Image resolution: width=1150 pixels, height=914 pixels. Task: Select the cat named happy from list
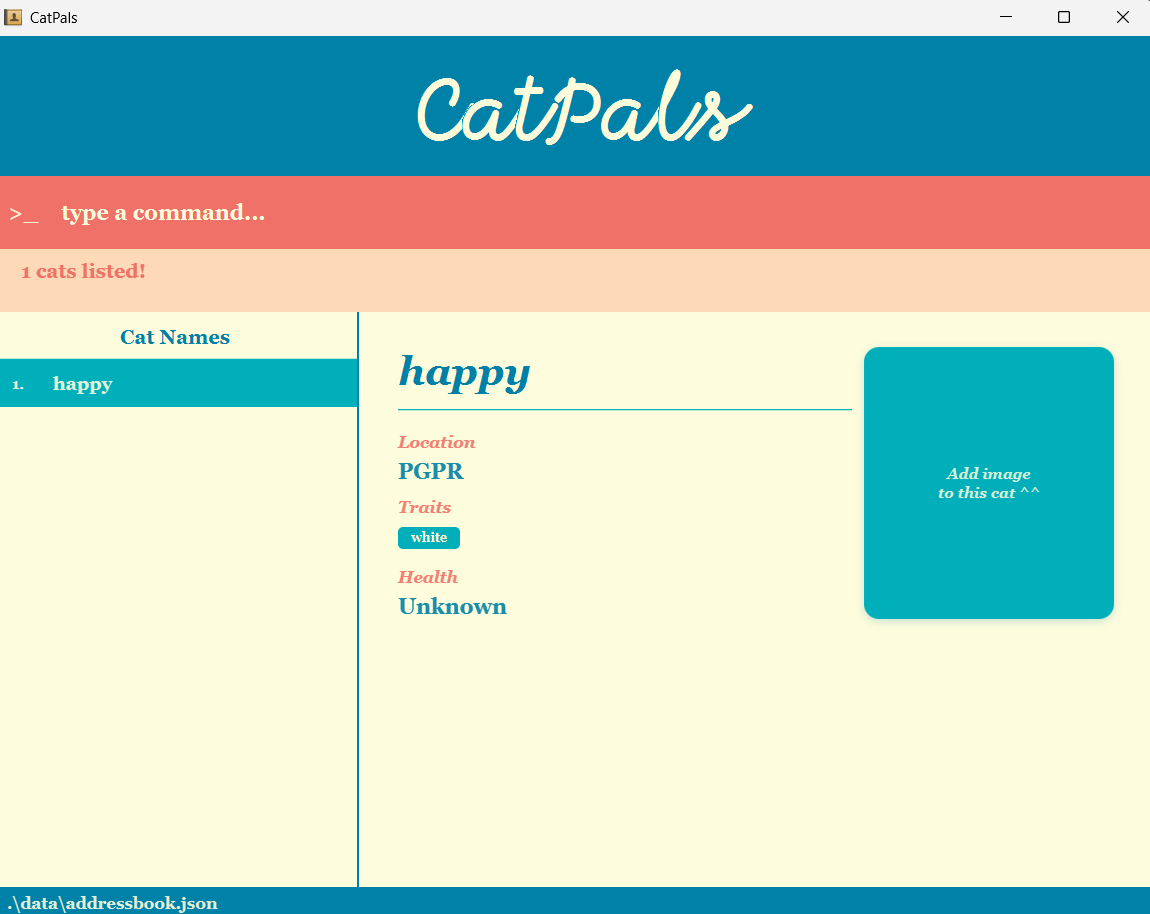pos(82,383)
